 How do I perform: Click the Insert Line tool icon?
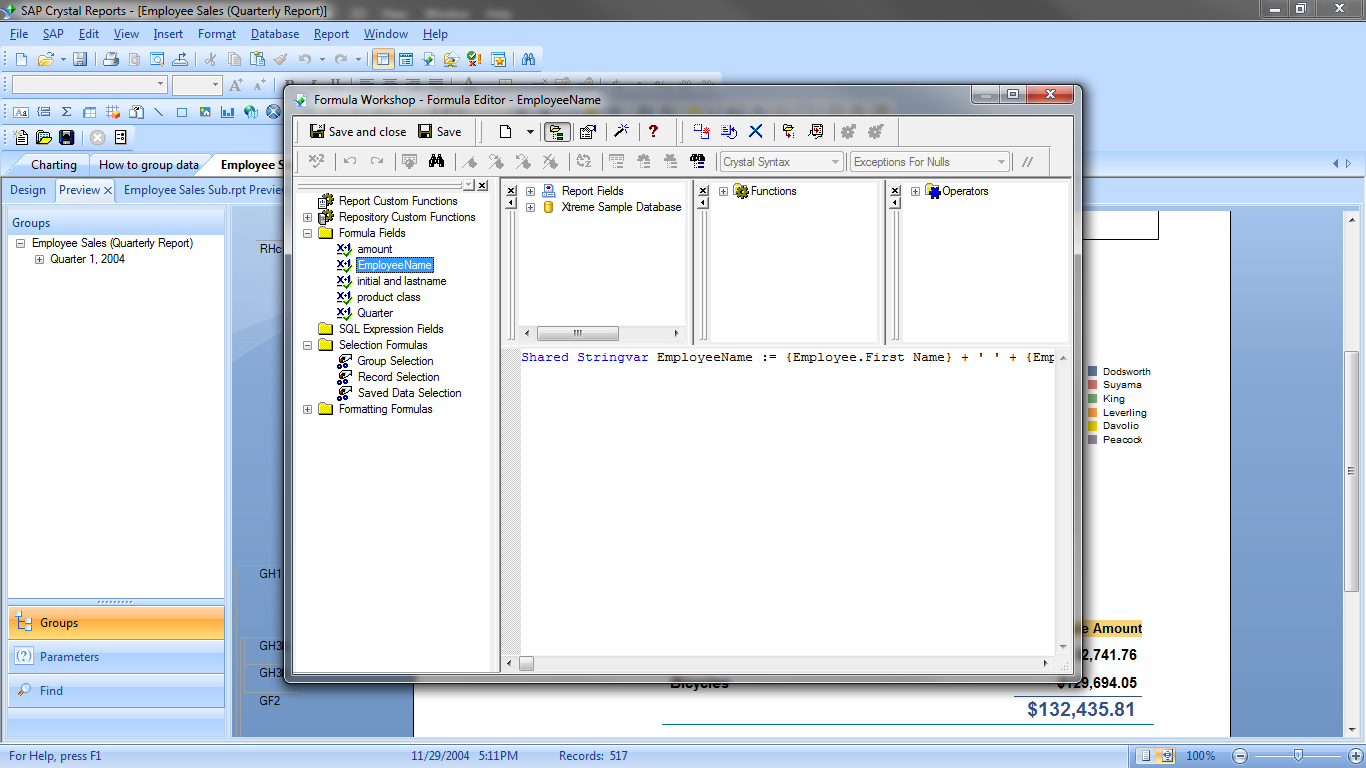(x=158, y=112)
